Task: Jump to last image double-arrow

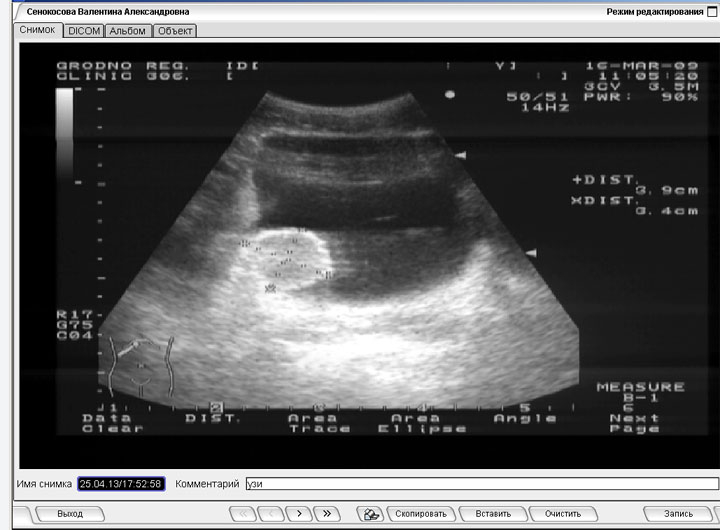Action: [x=327, y=513]
